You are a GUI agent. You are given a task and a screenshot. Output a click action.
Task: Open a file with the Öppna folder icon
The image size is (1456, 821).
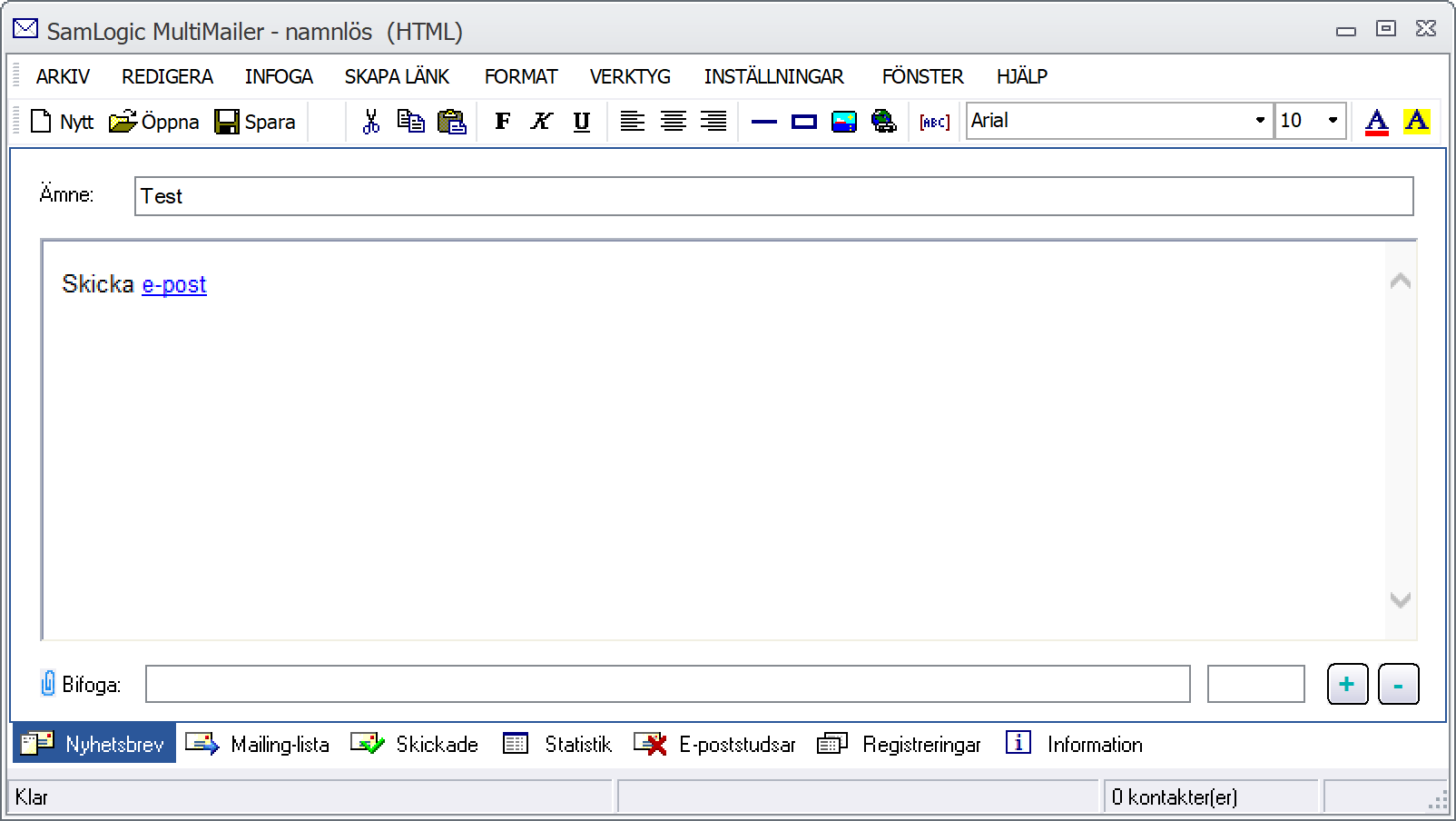123,121
